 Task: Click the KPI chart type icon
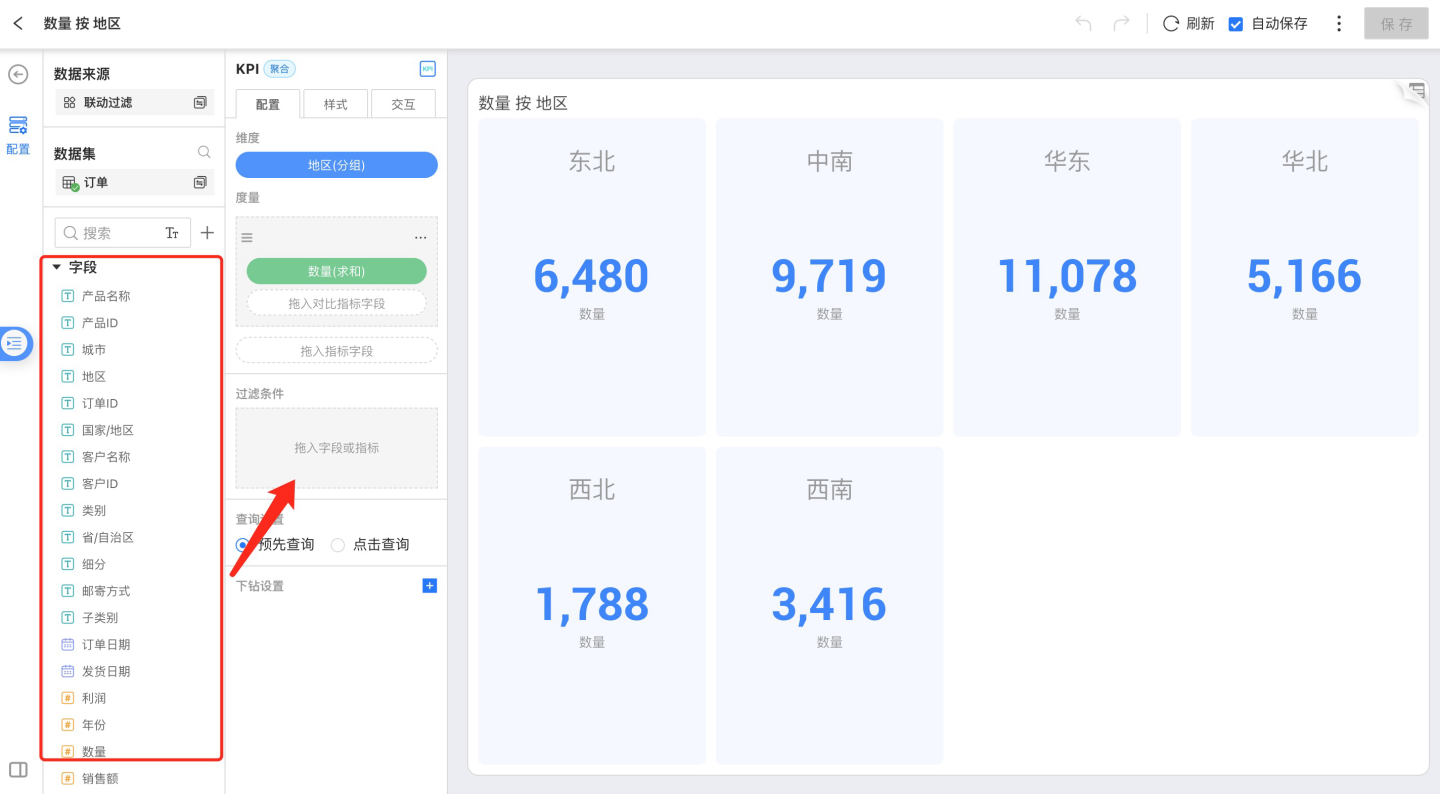point(427,69)
